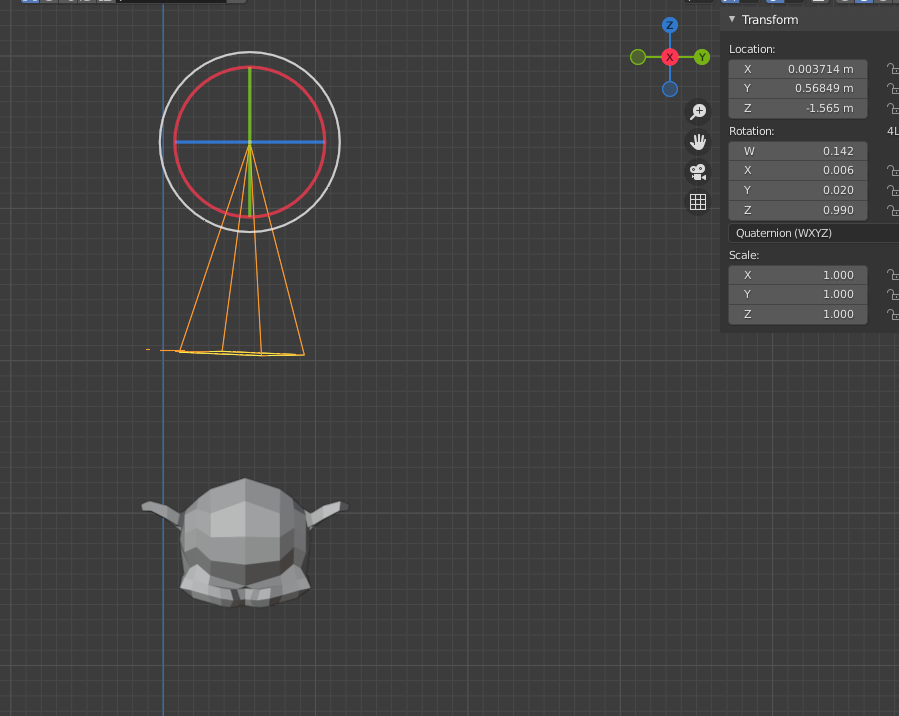899x716 pixels.
Task: Lock the Location Z value
Action: click(x=892, y=108)
